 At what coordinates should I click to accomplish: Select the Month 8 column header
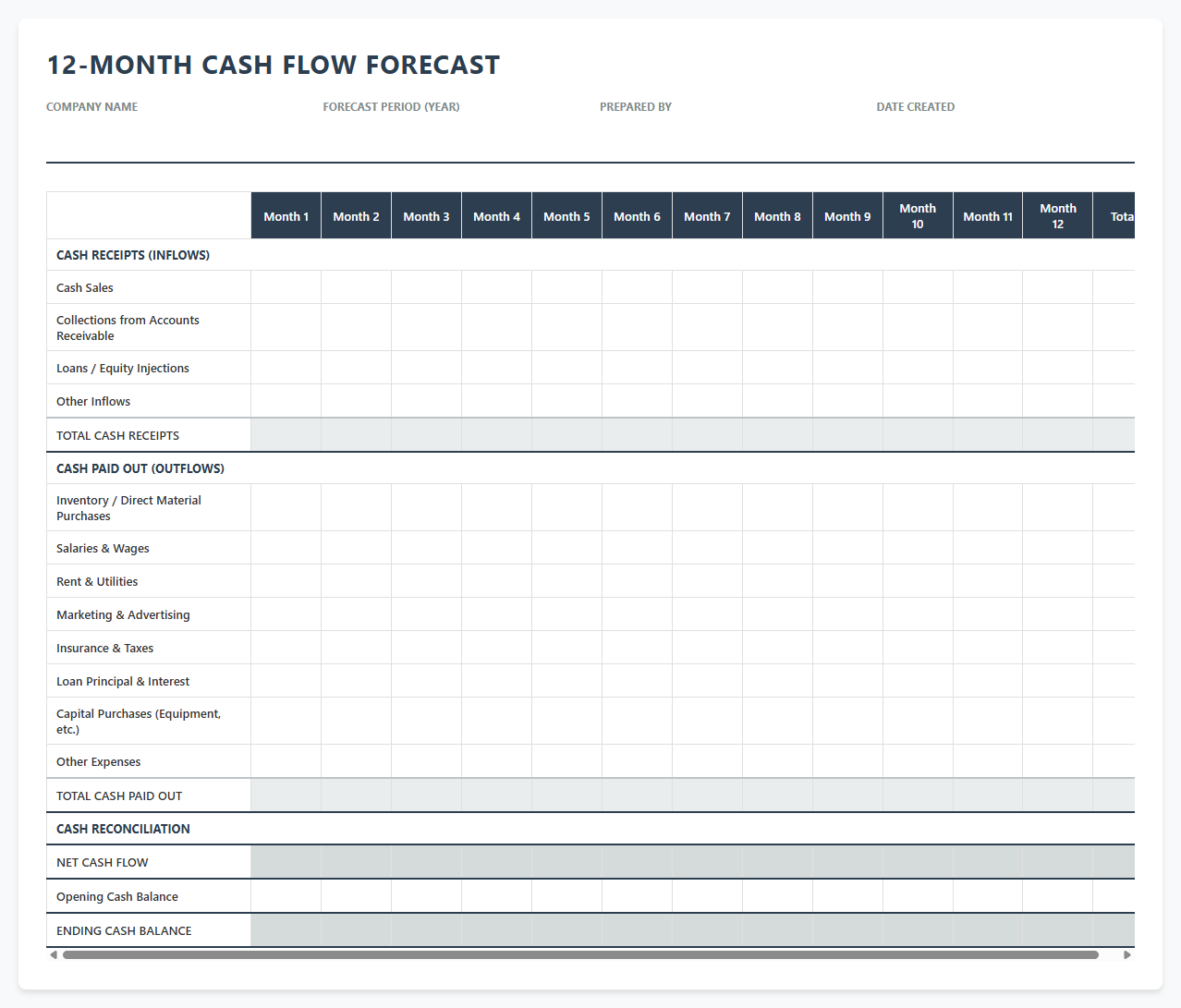778,215
